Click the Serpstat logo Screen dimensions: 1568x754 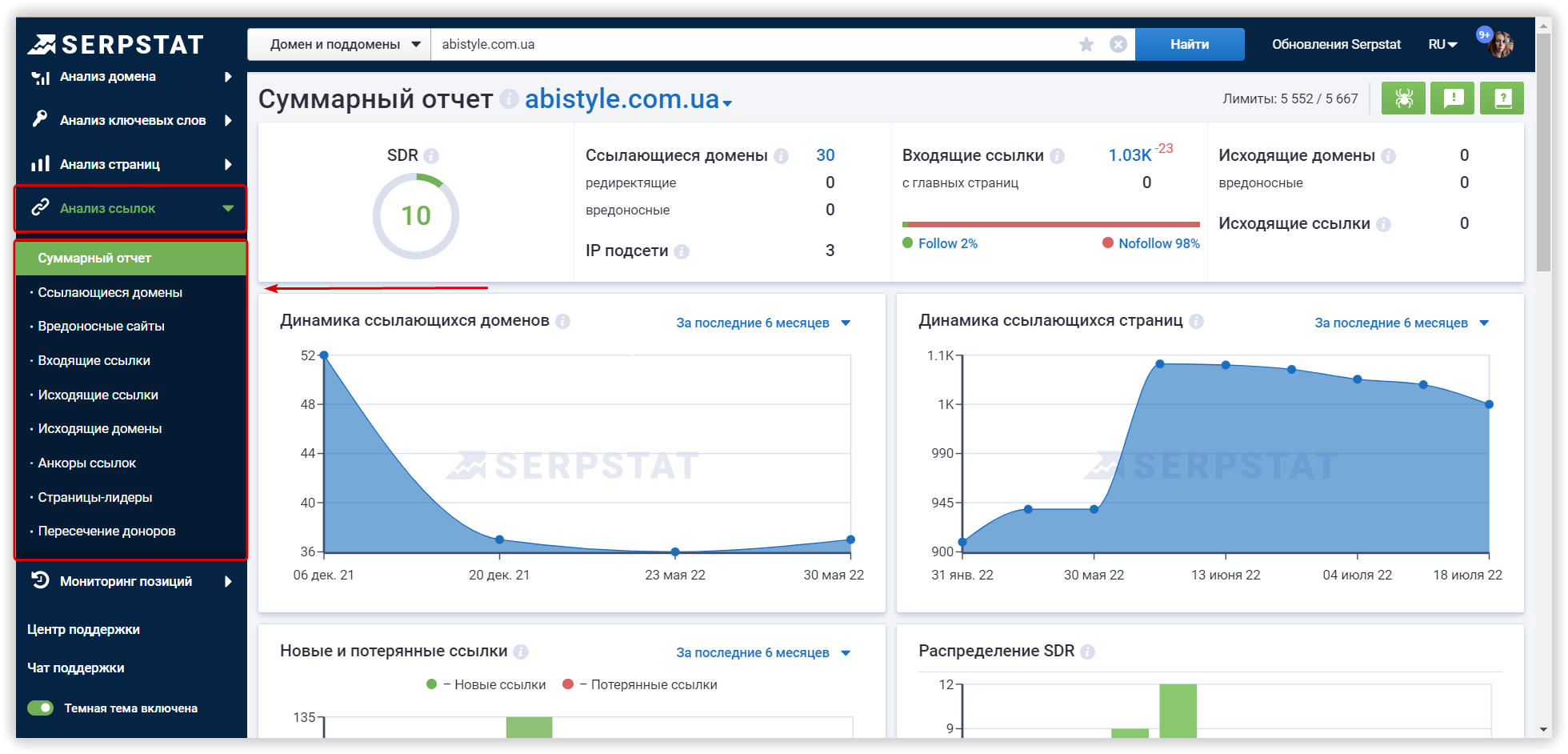(x=116, y=45)
